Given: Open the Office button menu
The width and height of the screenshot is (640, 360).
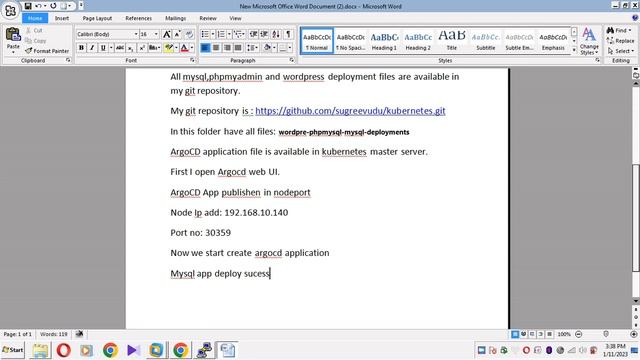Looking at the screenshot, I should (x=10, y=10).
